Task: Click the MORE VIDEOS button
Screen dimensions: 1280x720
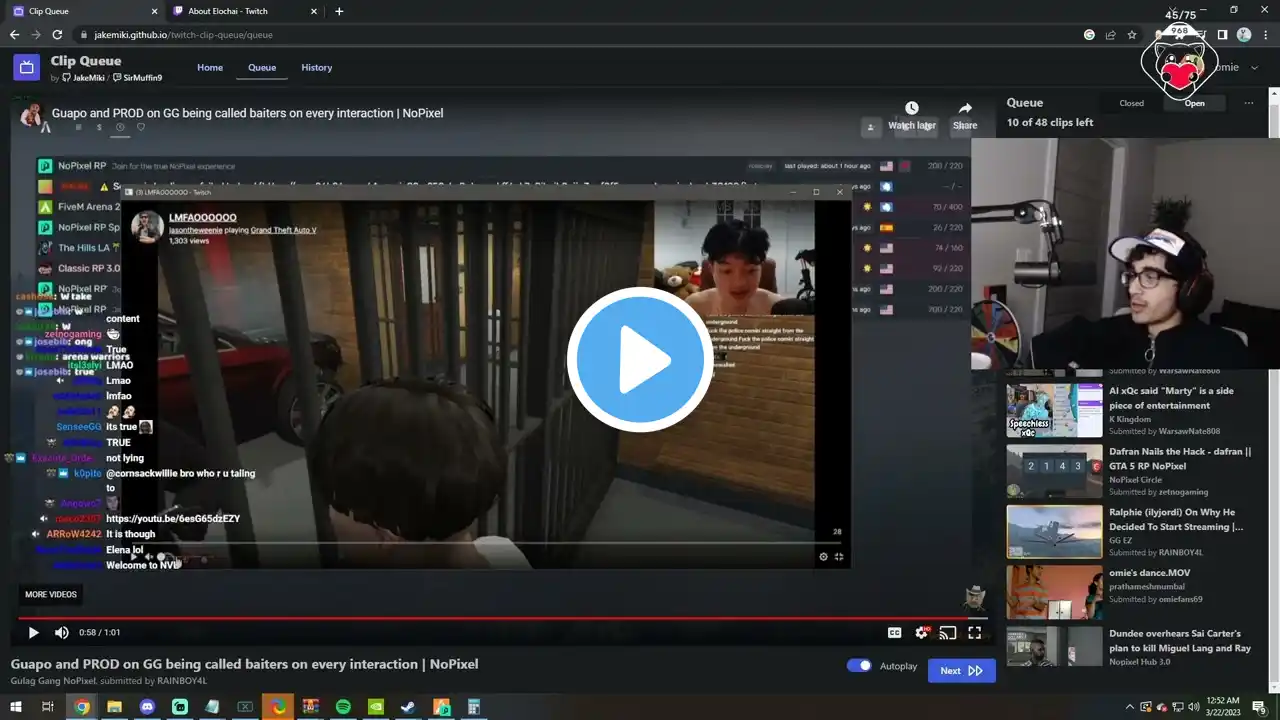Action: (51, 595)
